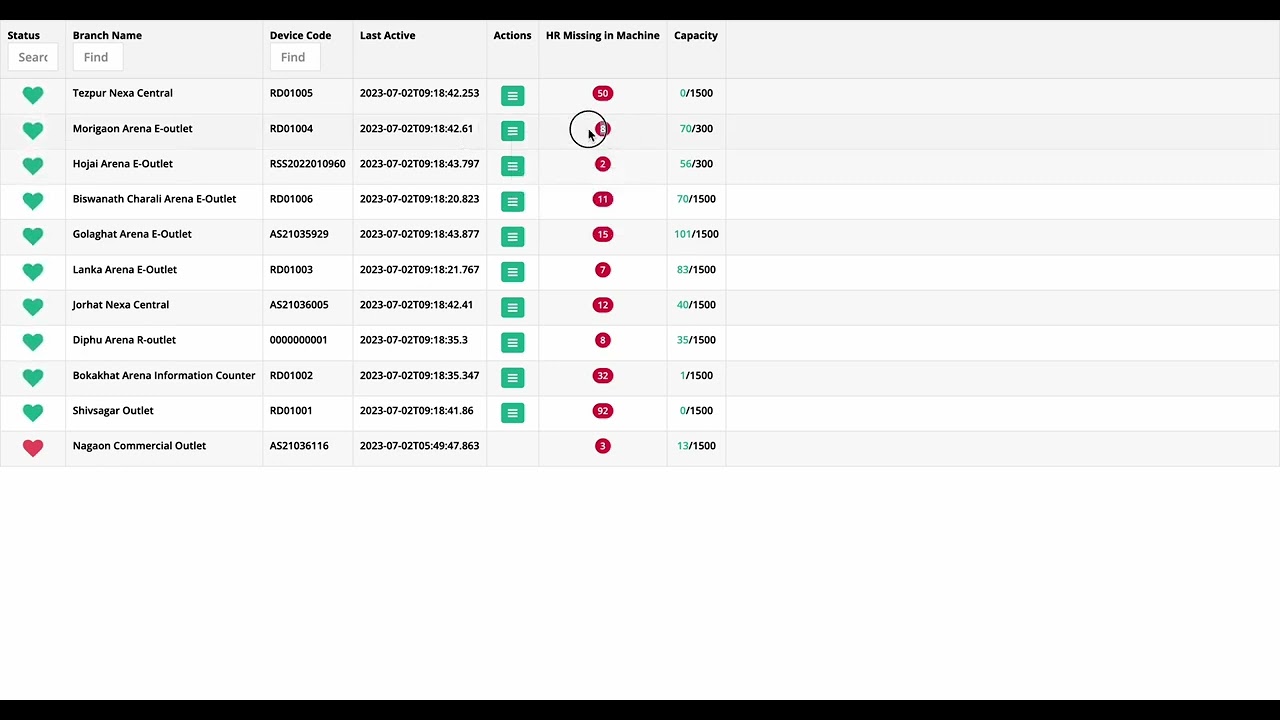Image resolution: width=1280 pixels, height=720 pixels.
Task: Click capacity value 13/1500 for Nagaon
Action: (696, 446)
